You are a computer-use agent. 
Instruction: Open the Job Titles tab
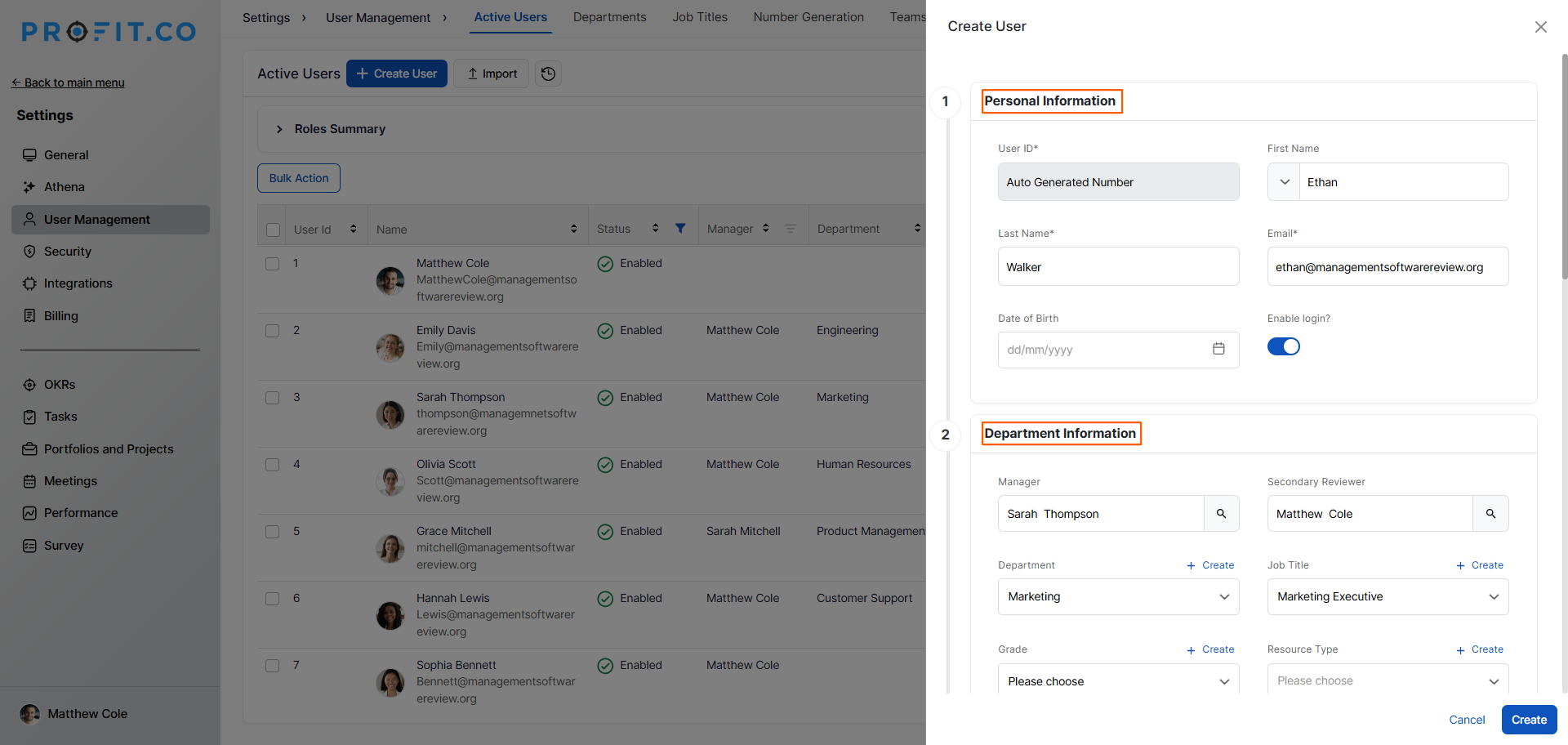[699, 17]
